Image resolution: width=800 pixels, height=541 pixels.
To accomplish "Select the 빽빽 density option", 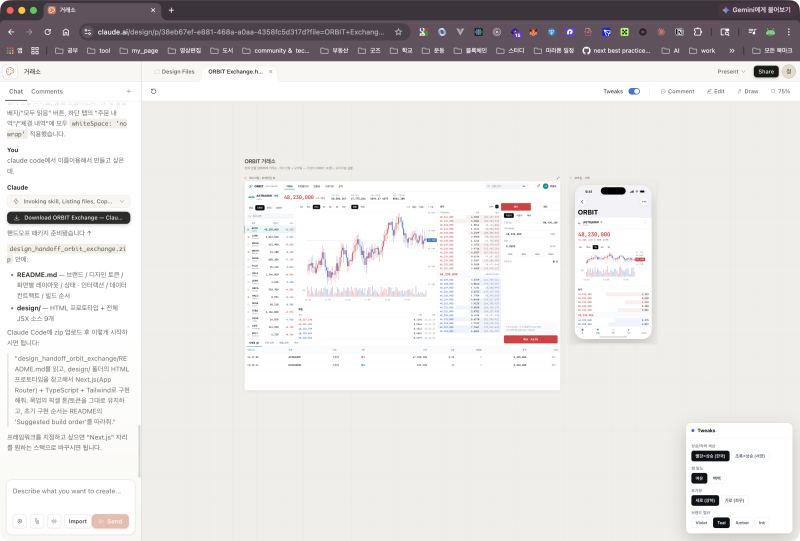I will [716, 478].
